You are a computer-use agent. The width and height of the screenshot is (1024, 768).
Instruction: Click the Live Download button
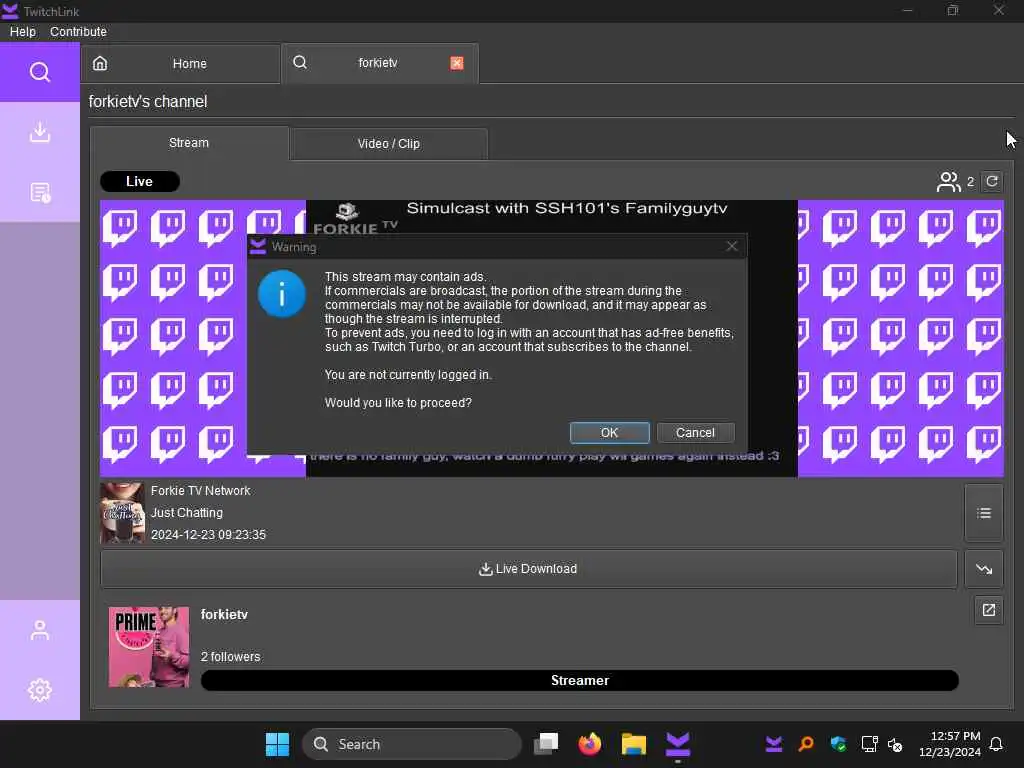point(528,569)
